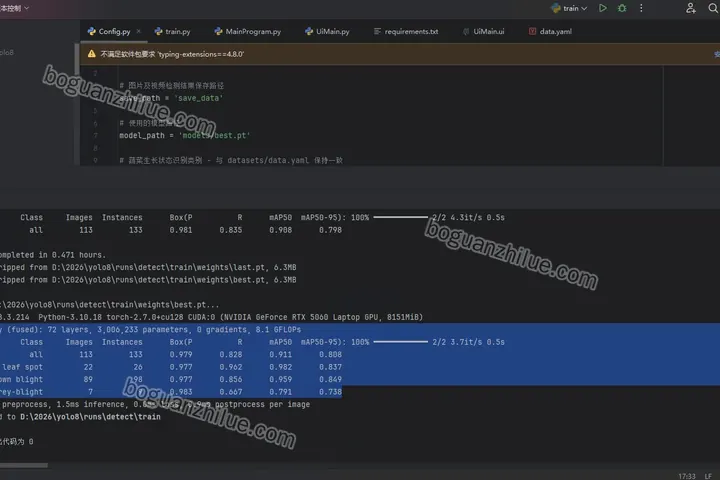
Task: Open the data.yaml tab
Action: pyautogui.click(x=550, y=31)
